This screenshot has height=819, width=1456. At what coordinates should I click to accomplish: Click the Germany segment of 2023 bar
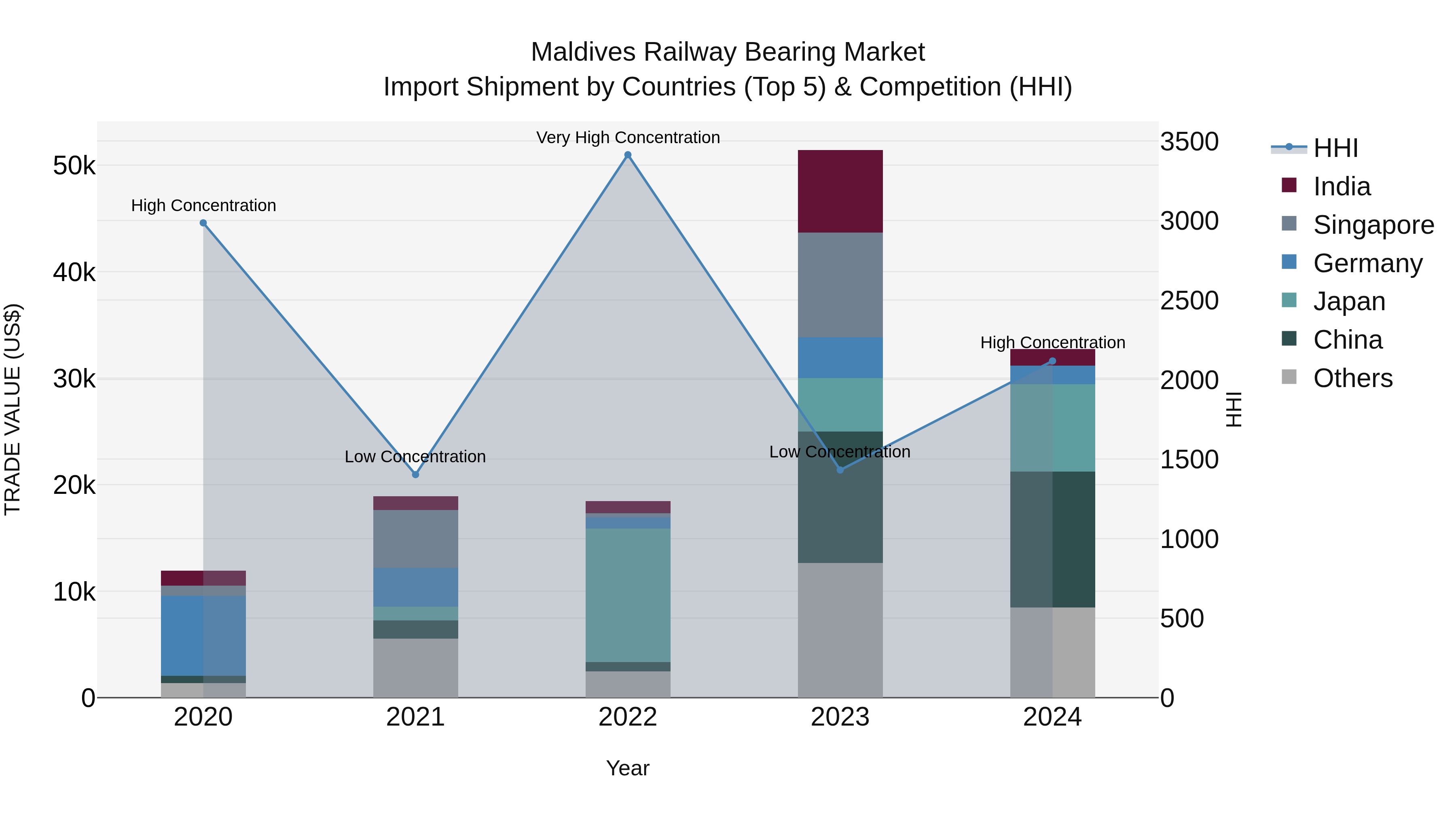tap(840, 358)
